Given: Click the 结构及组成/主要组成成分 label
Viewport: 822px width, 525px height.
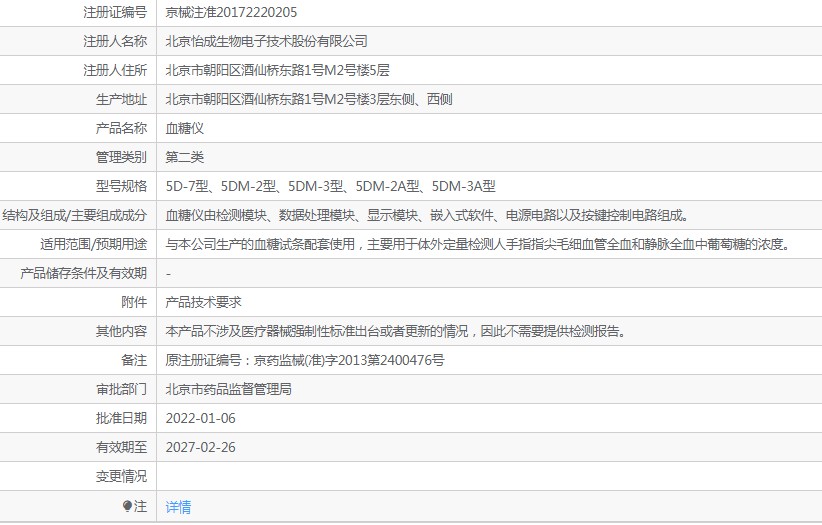Looking at the screenshot, I should tap(74, 215).
